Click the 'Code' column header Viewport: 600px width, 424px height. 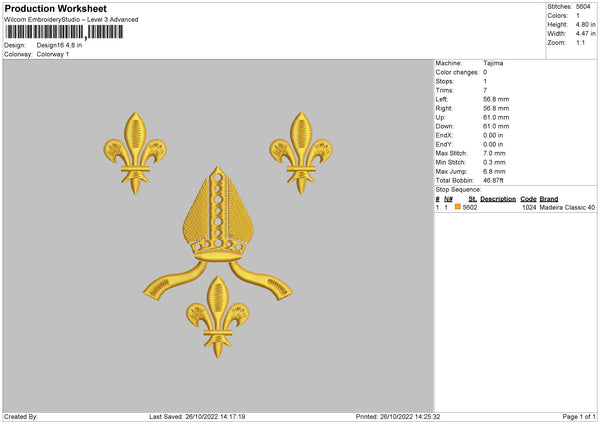[528, 199]
